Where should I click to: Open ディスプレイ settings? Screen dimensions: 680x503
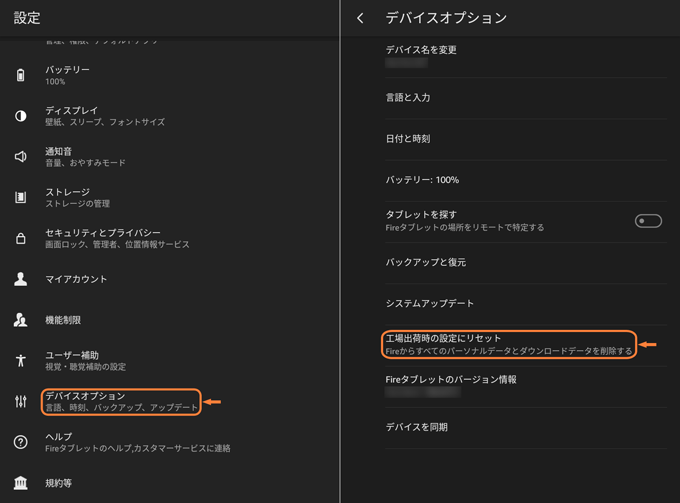click(x=170, y=116)
